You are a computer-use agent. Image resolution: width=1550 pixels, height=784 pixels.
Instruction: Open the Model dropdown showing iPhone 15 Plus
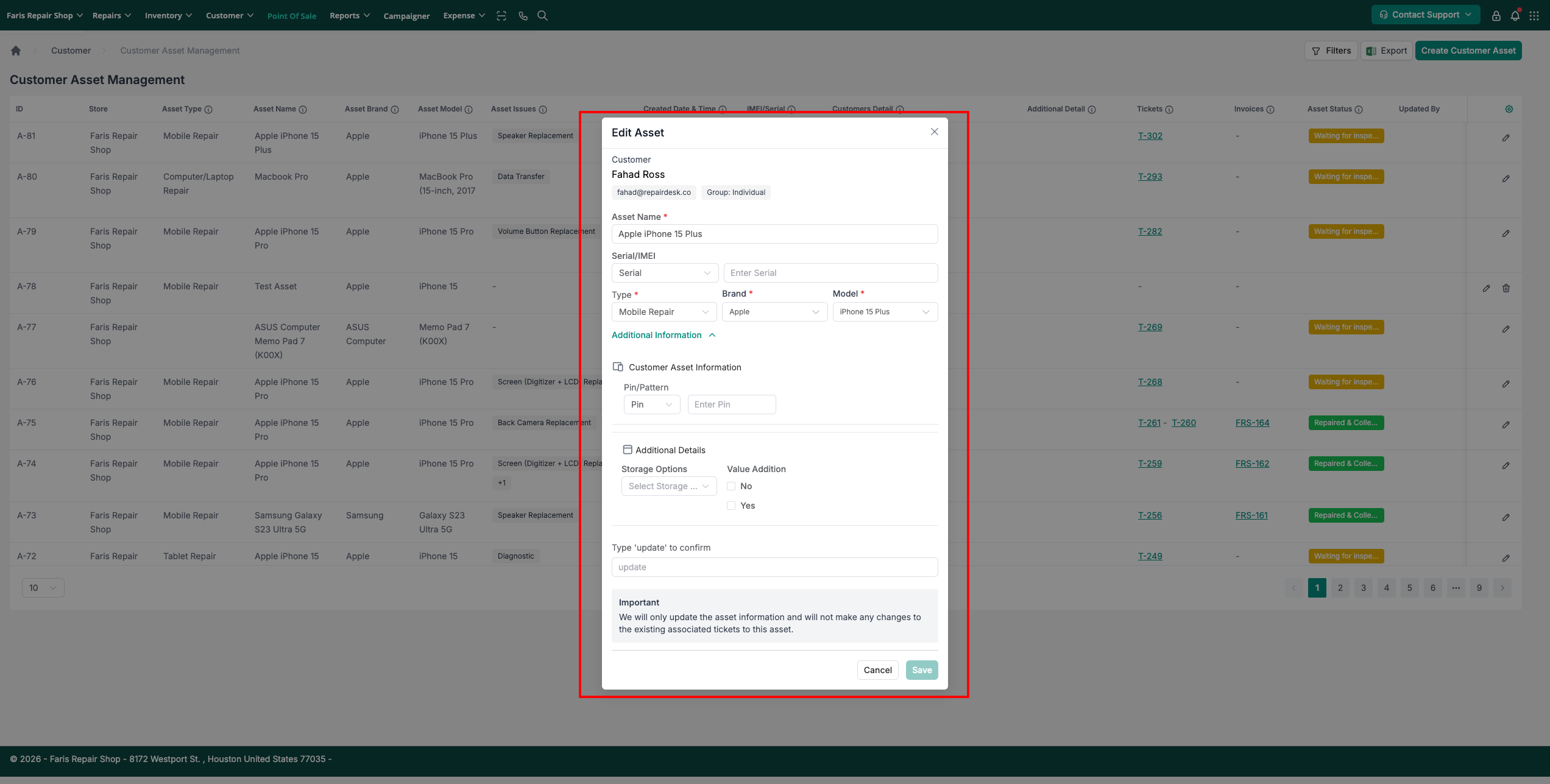point(885,312)
